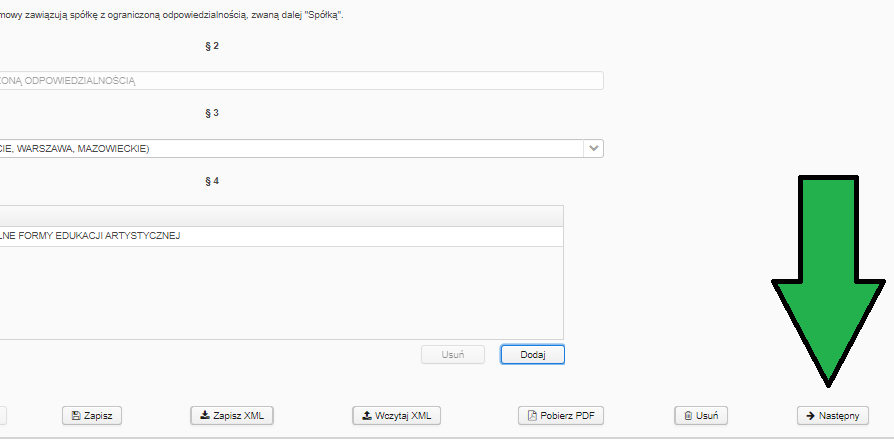The width and height of the screenshot is (894, 447).
Task: Click the trash can icon in bottom toolbar
Action: (688, 416)
